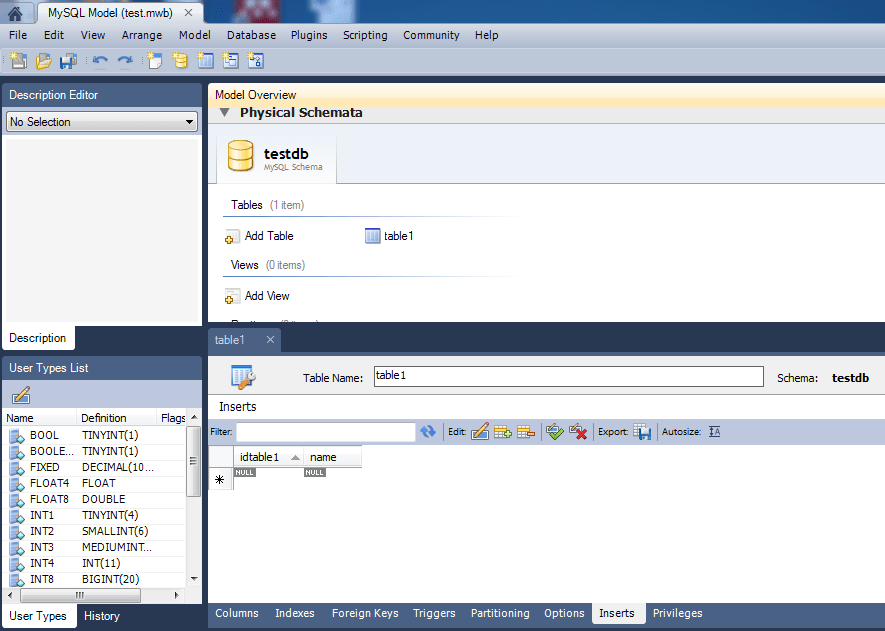This screenshot has width=885, height=631.
Task: Edit the current row in Inserts
Action: [480, 432]
